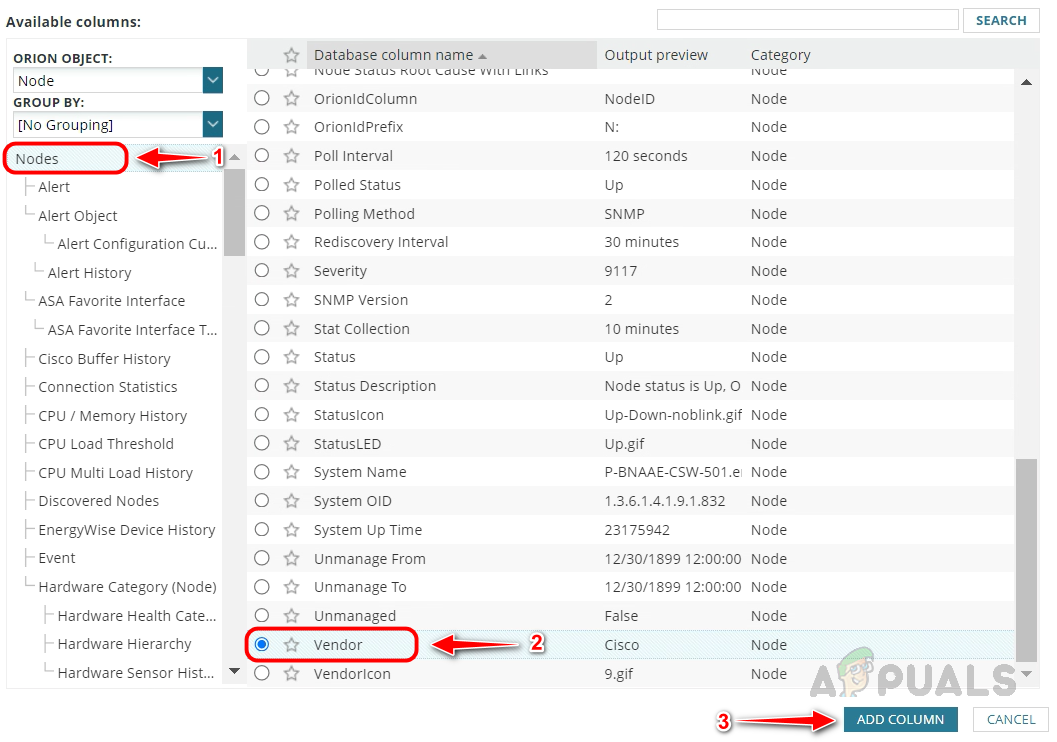Mark System OID as favorite
Image resolution: width=1057 pixels, height=742 pixels.
pos(291,501)
